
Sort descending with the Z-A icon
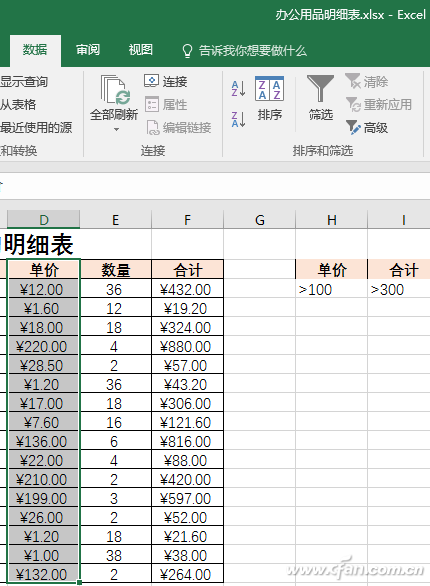coord(238,120)
